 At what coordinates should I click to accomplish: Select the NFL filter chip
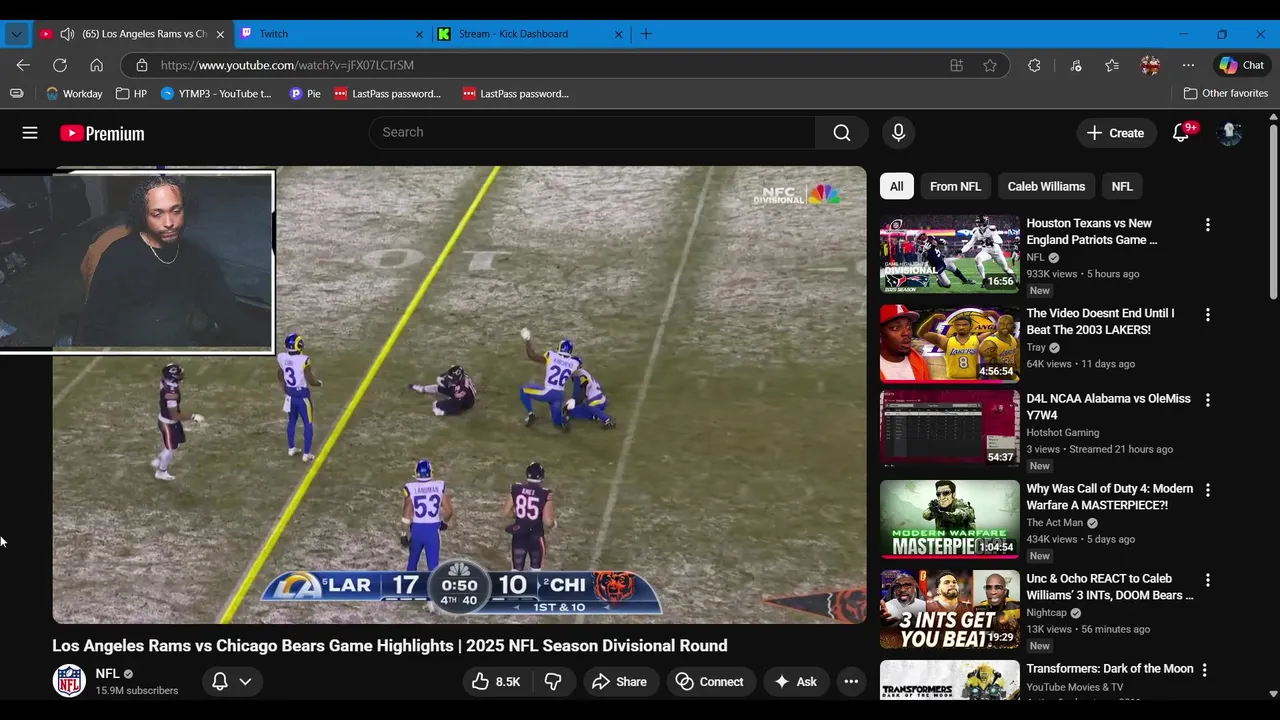click(x=1122, y=186)
